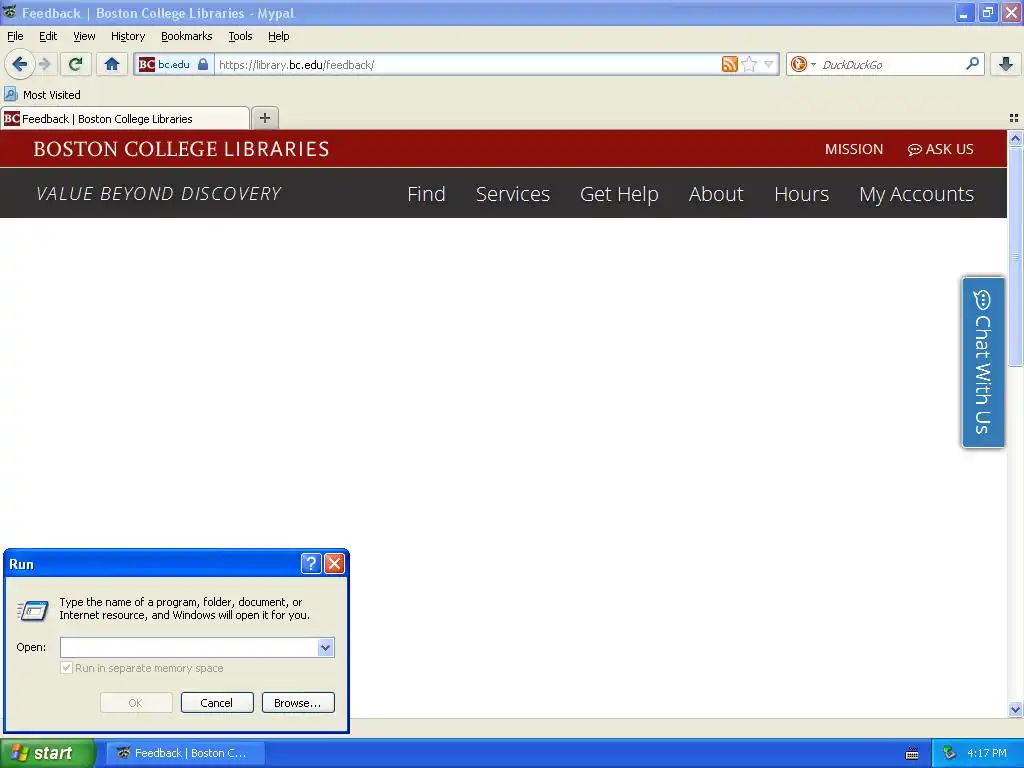Image resolution: width=1024 pixels, height=768 pixels.
Task: Subscribe using the RSS feed icon
Action: point(729,64)
